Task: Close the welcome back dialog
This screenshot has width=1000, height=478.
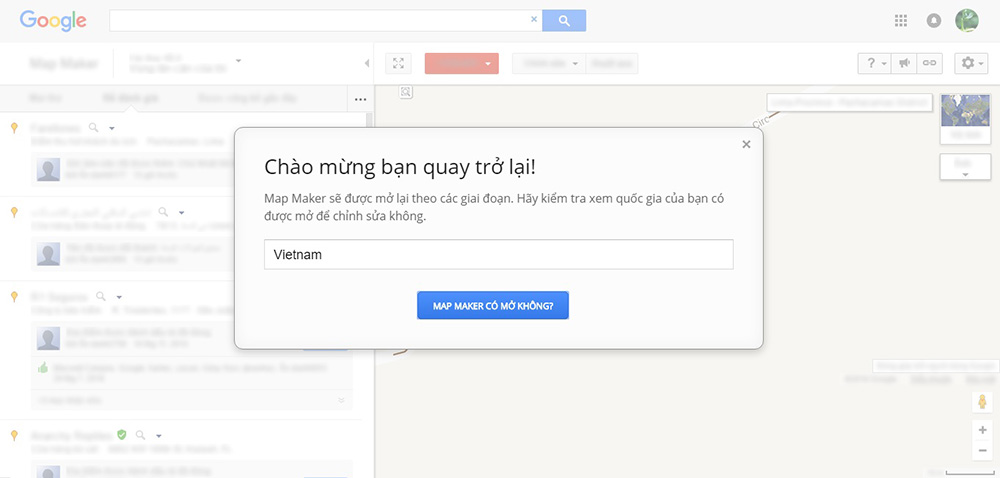Action: (x=746, y=145)
